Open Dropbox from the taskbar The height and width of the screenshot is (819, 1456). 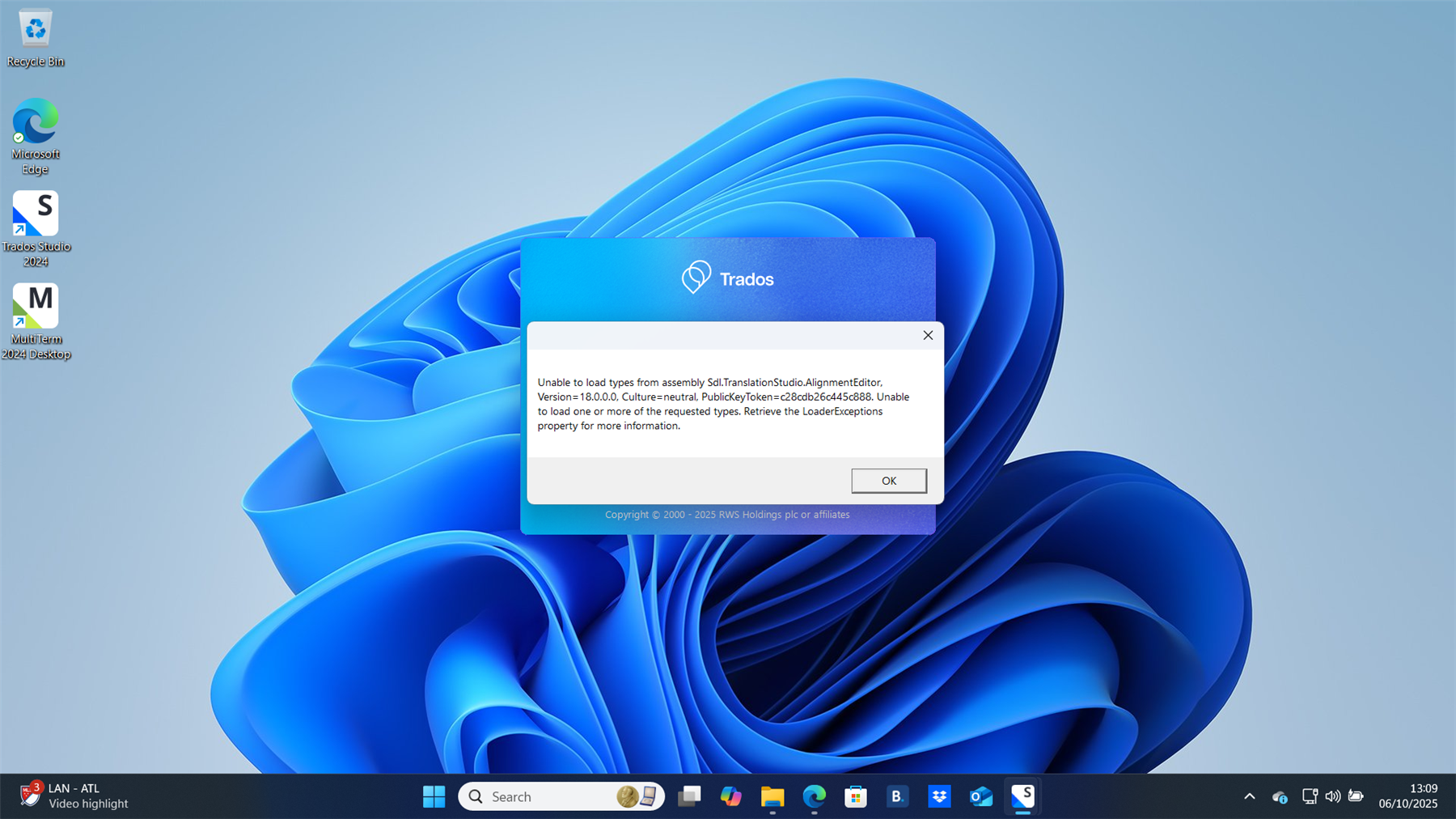click(940, 796)
